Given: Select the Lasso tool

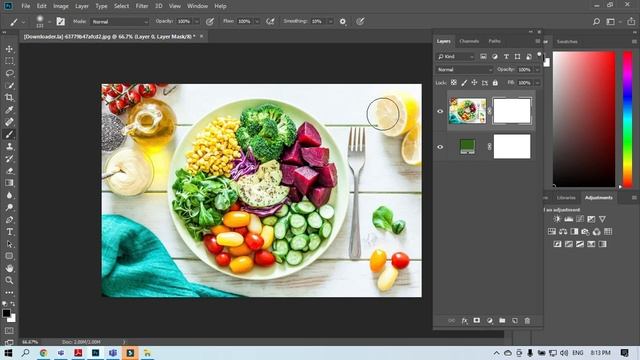Looking at the screenshot, I should (x=9, y=73).
